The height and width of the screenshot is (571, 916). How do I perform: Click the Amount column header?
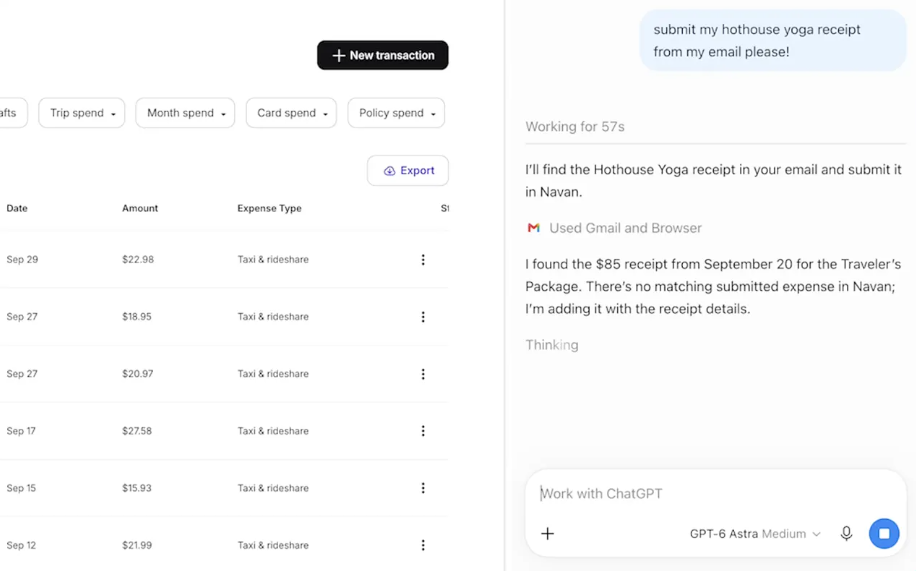click(140, 208)
